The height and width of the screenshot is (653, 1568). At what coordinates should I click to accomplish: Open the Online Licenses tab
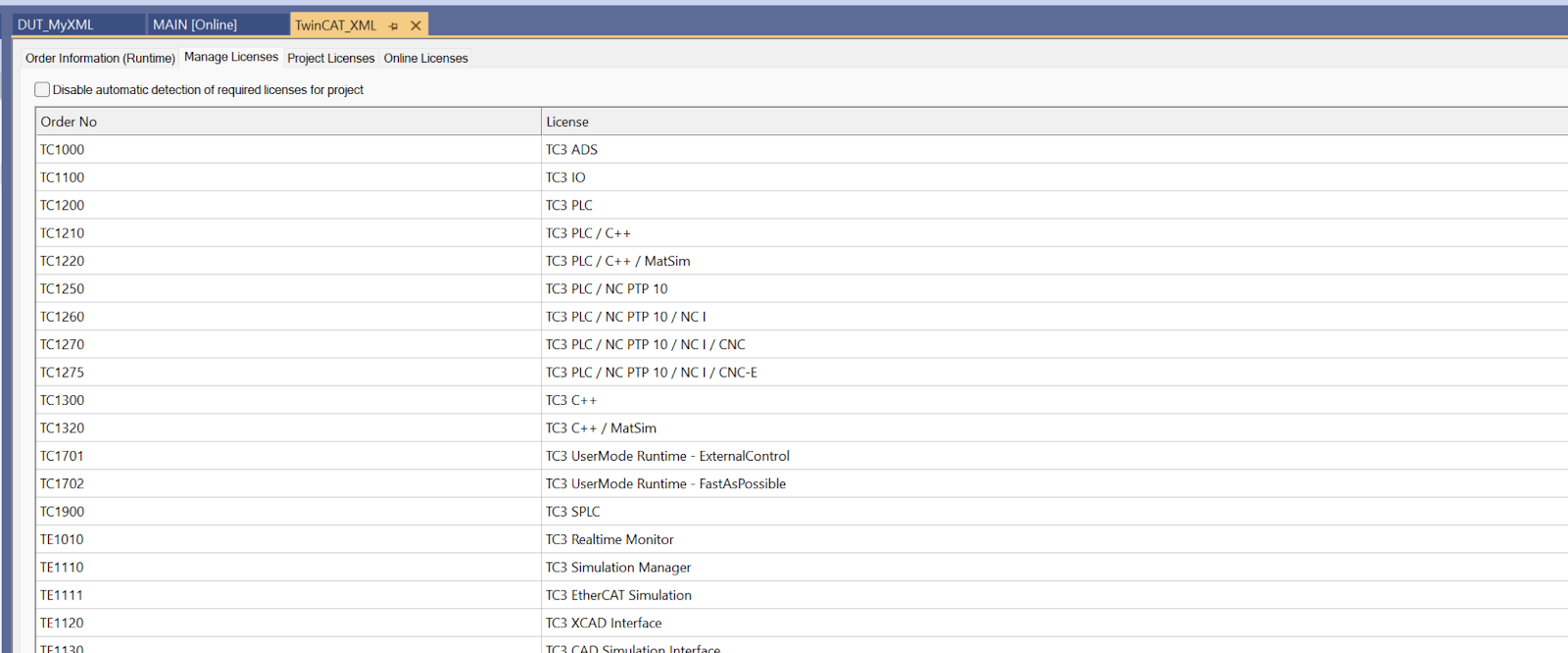point(426,58)
